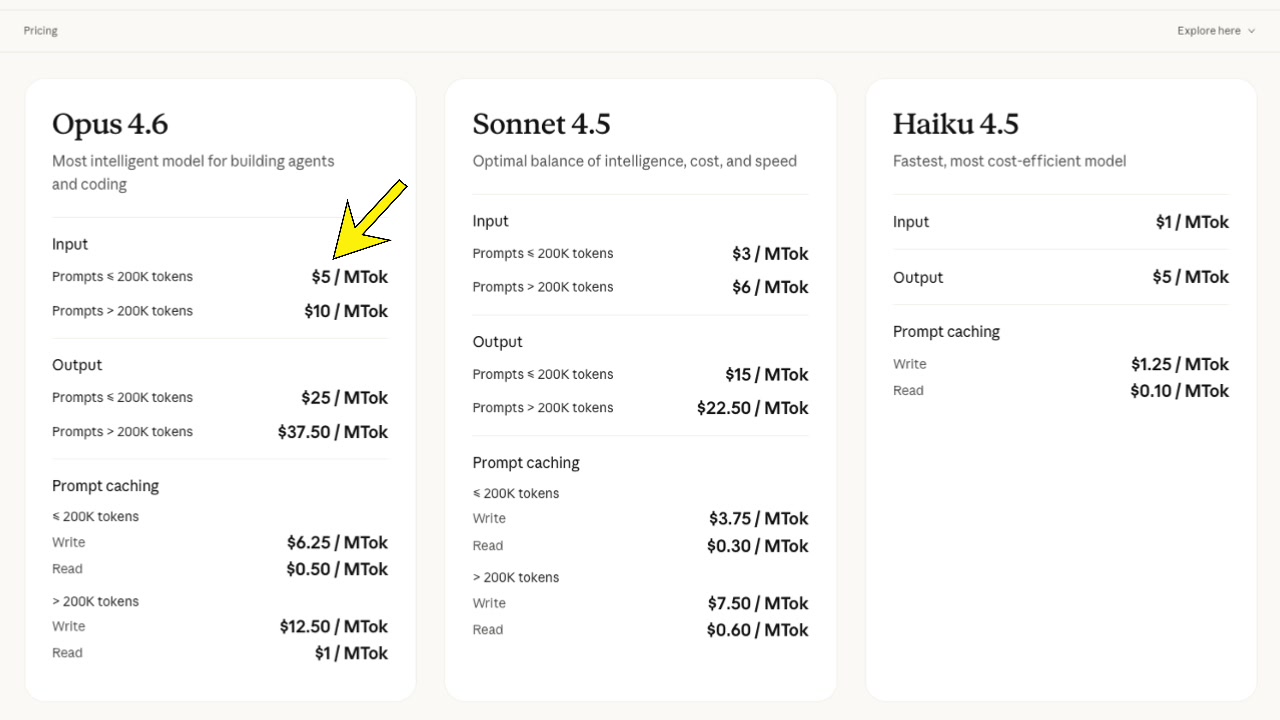Click Haiku Output price $5 / MTok
The height and width of the screenshot is (720, 1280).
click(1191, 277)
